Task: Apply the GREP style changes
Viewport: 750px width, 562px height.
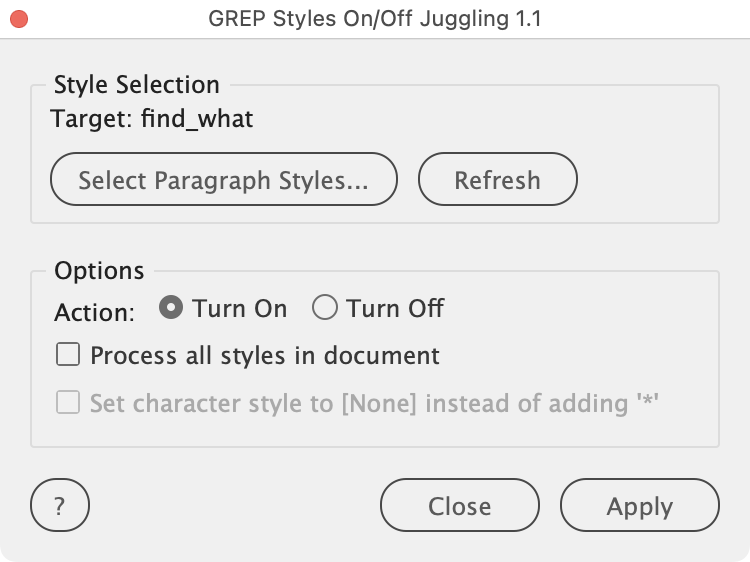Action: tap(639, 507)
